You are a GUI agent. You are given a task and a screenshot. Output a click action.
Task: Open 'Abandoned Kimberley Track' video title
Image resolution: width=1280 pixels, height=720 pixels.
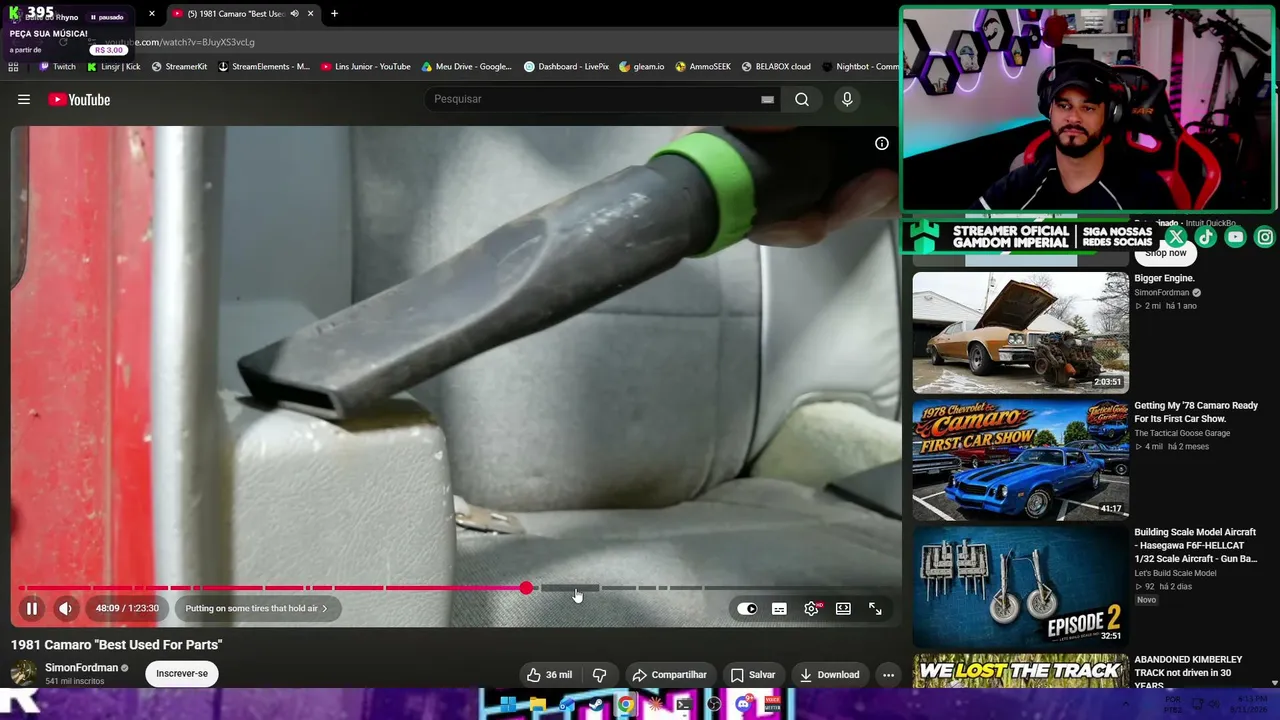point(1189,672)
